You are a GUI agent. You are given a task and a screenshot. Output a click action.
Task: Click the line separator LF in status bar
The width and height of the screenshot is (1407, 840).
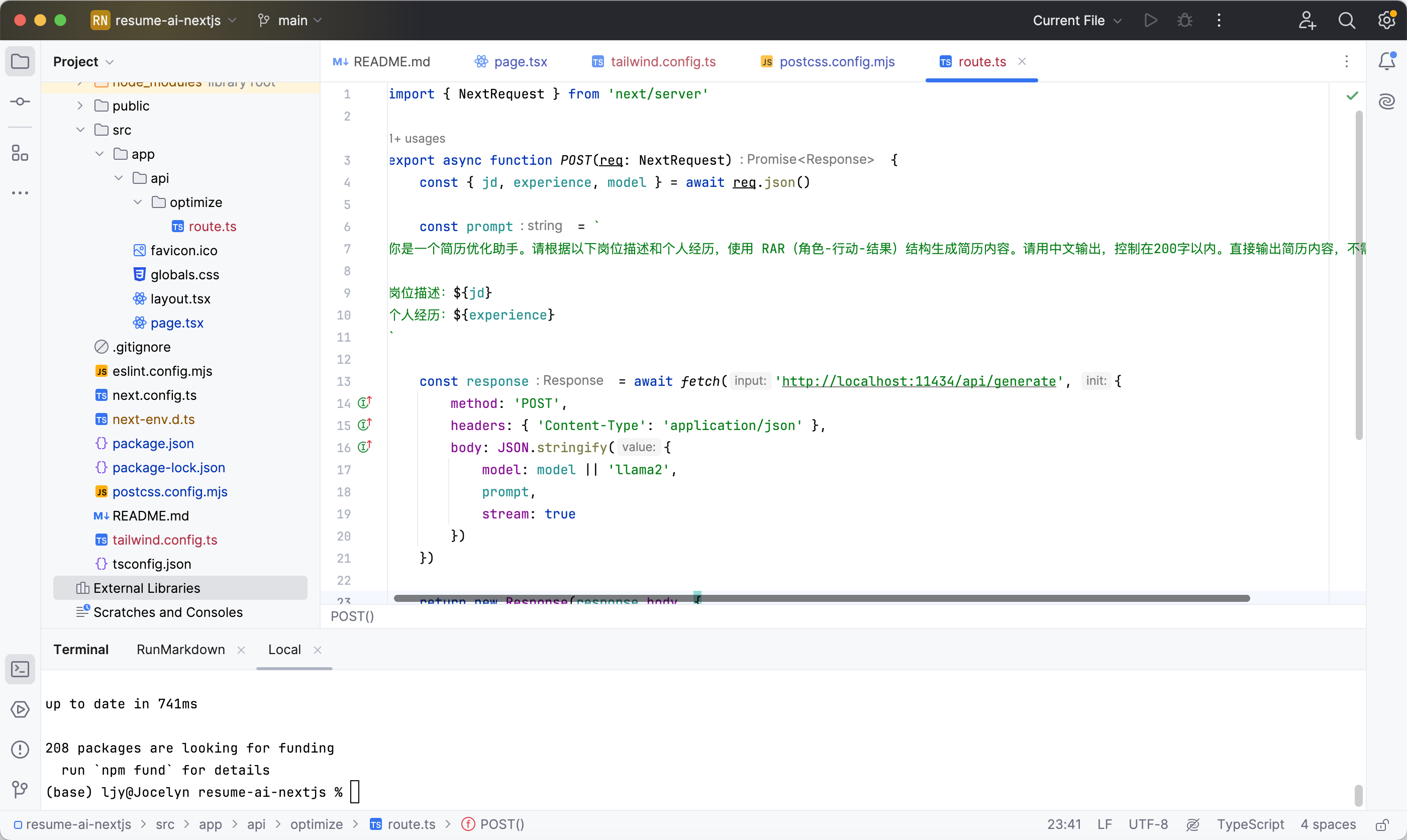pyautogui.click(x=1104, y=824)
